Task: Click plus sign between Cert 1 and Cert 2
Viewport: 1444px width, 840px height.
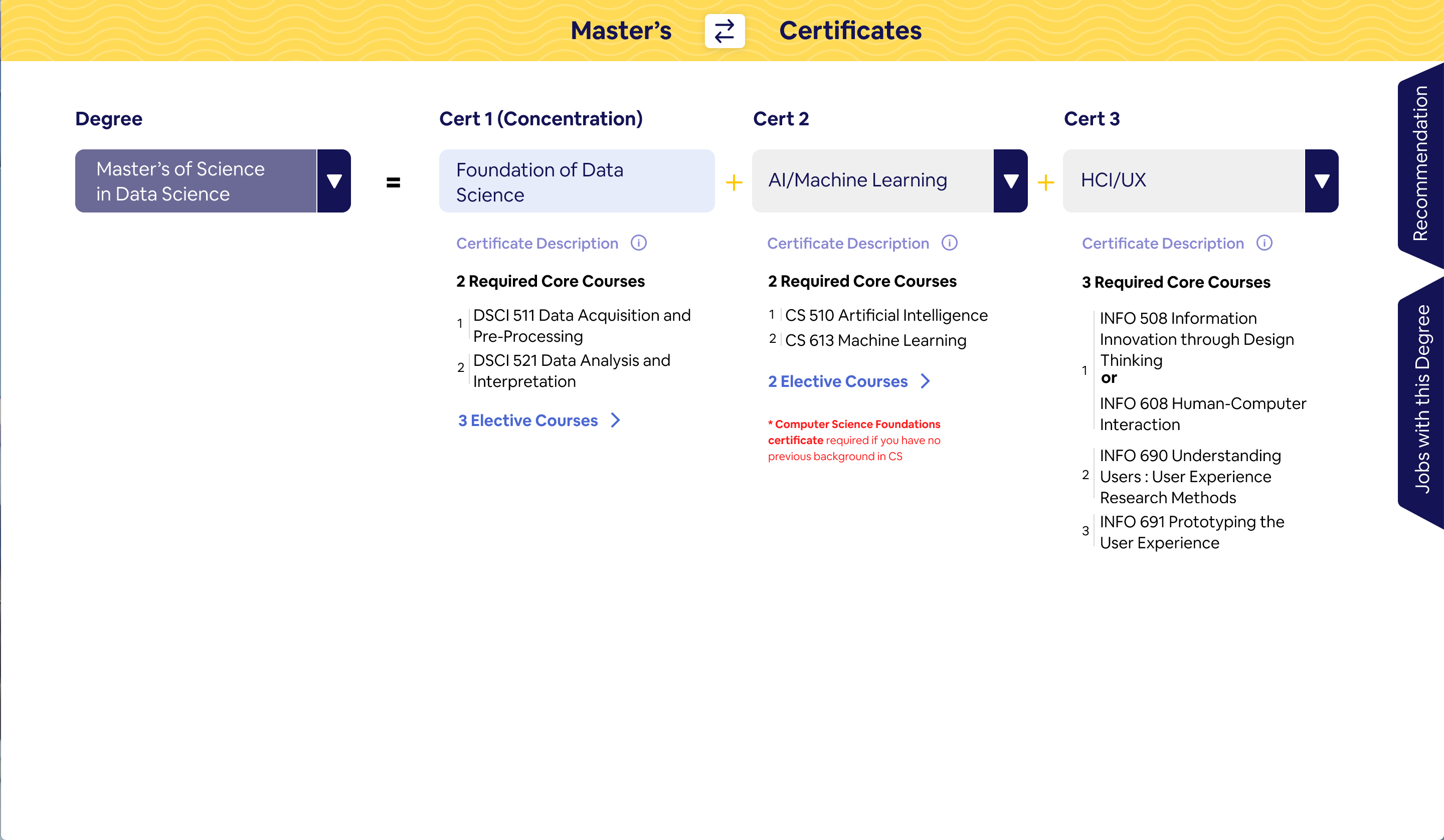Action: 734,183
